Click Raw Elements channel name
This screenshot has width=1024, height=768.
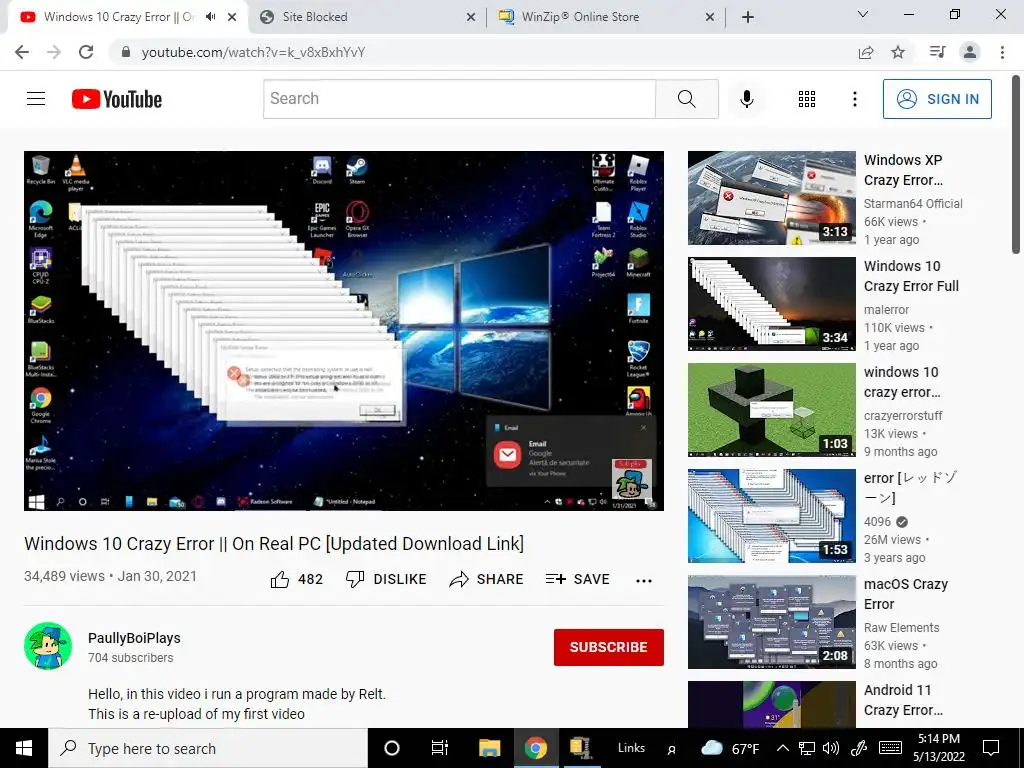pos(901,628)
